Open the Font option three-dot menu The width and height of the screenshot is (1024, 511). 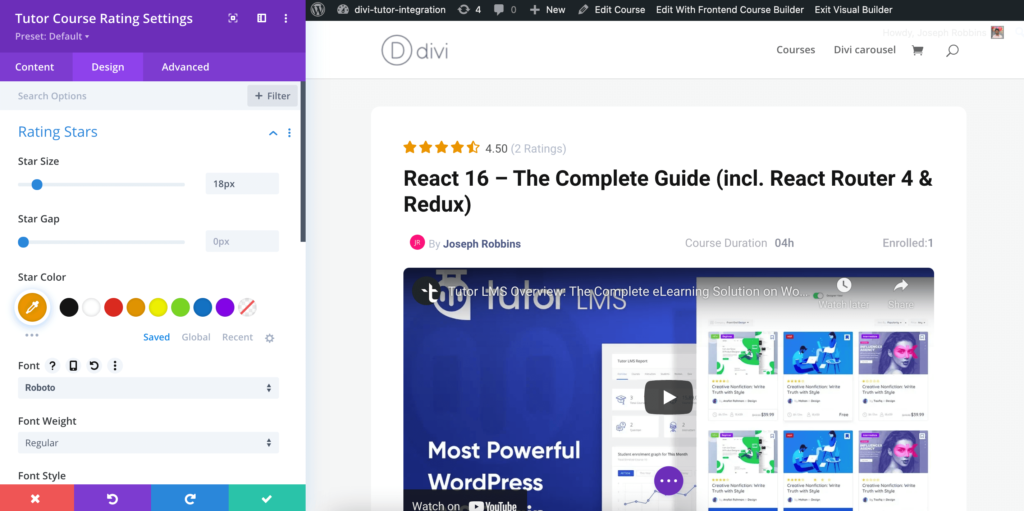tap(115, 365)
